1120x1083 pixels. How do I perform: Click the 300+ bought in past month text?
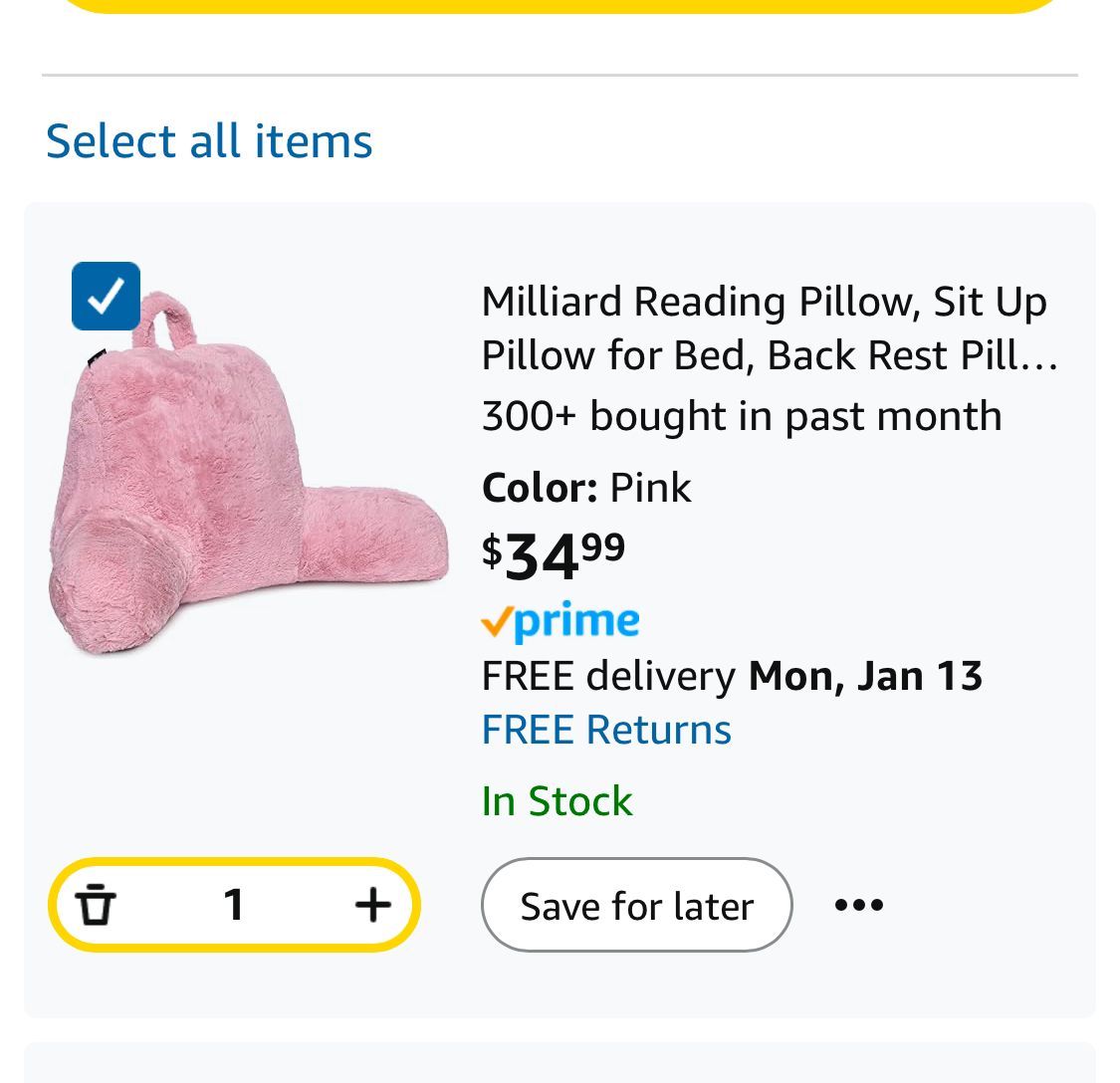pos(741,416)
